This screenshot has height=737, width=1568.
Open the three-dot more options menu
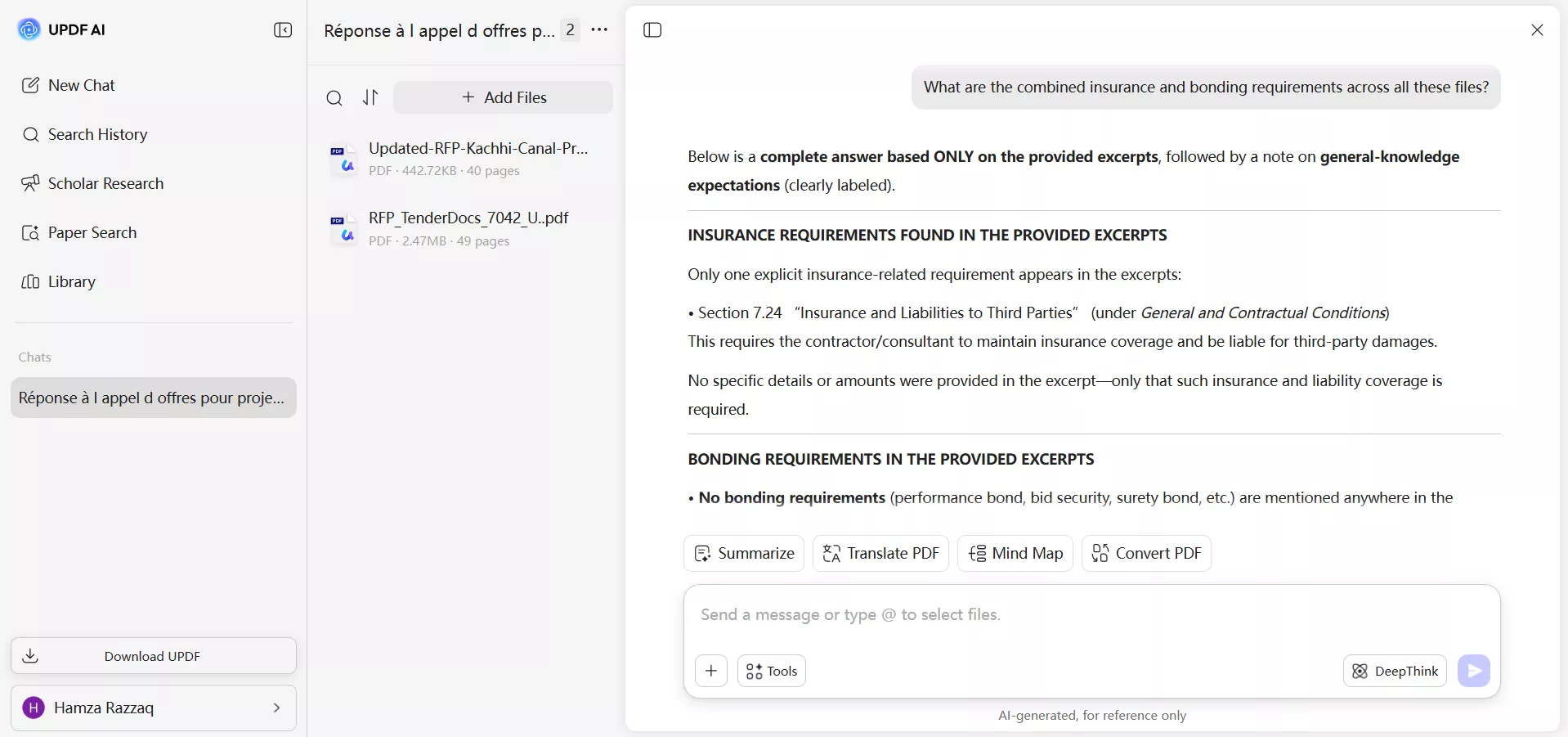pyautogui.click(x=599, y=30)
